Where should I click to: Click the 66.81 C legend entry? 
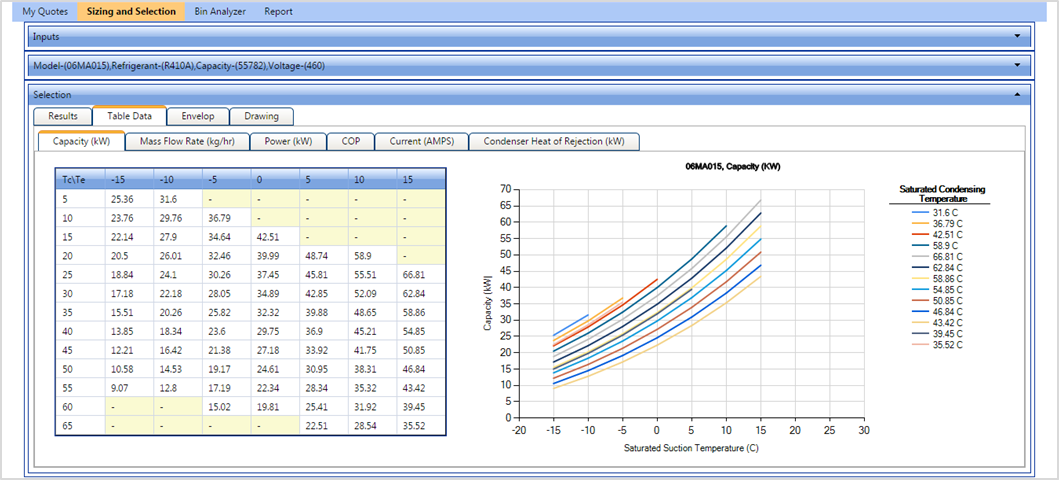tap(935, 257)
